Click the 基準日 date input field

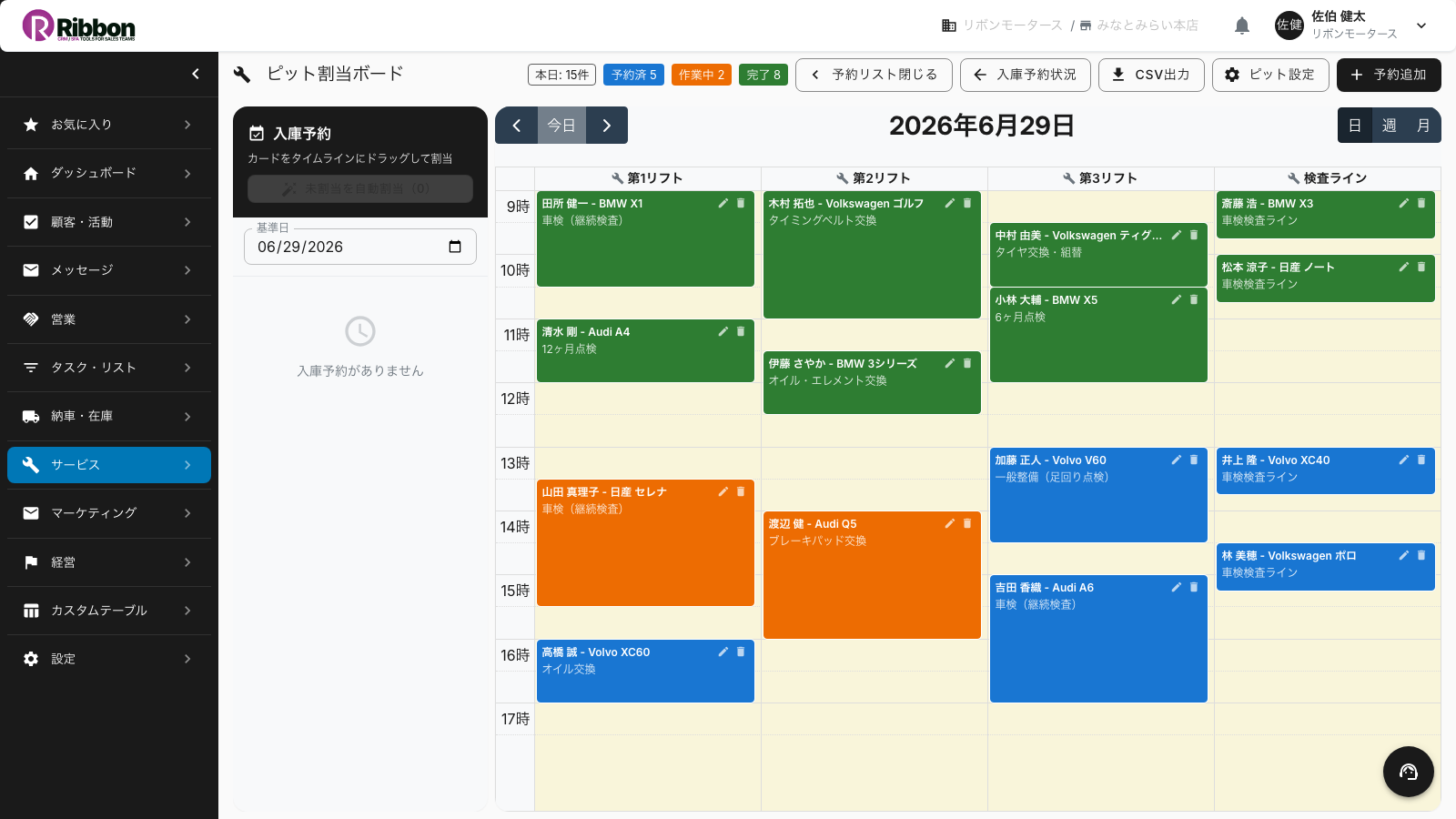click(360, 247)
